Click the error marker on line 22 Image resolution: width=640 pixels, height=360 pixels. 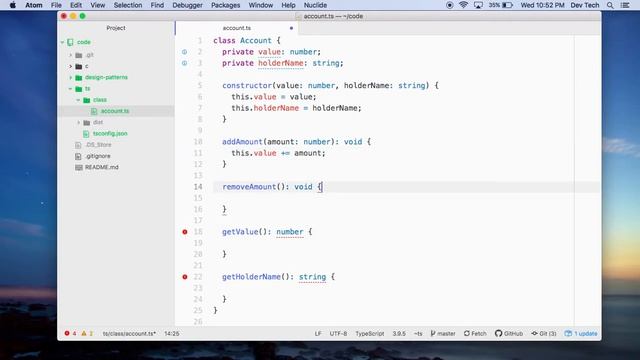tap(184, 277)
